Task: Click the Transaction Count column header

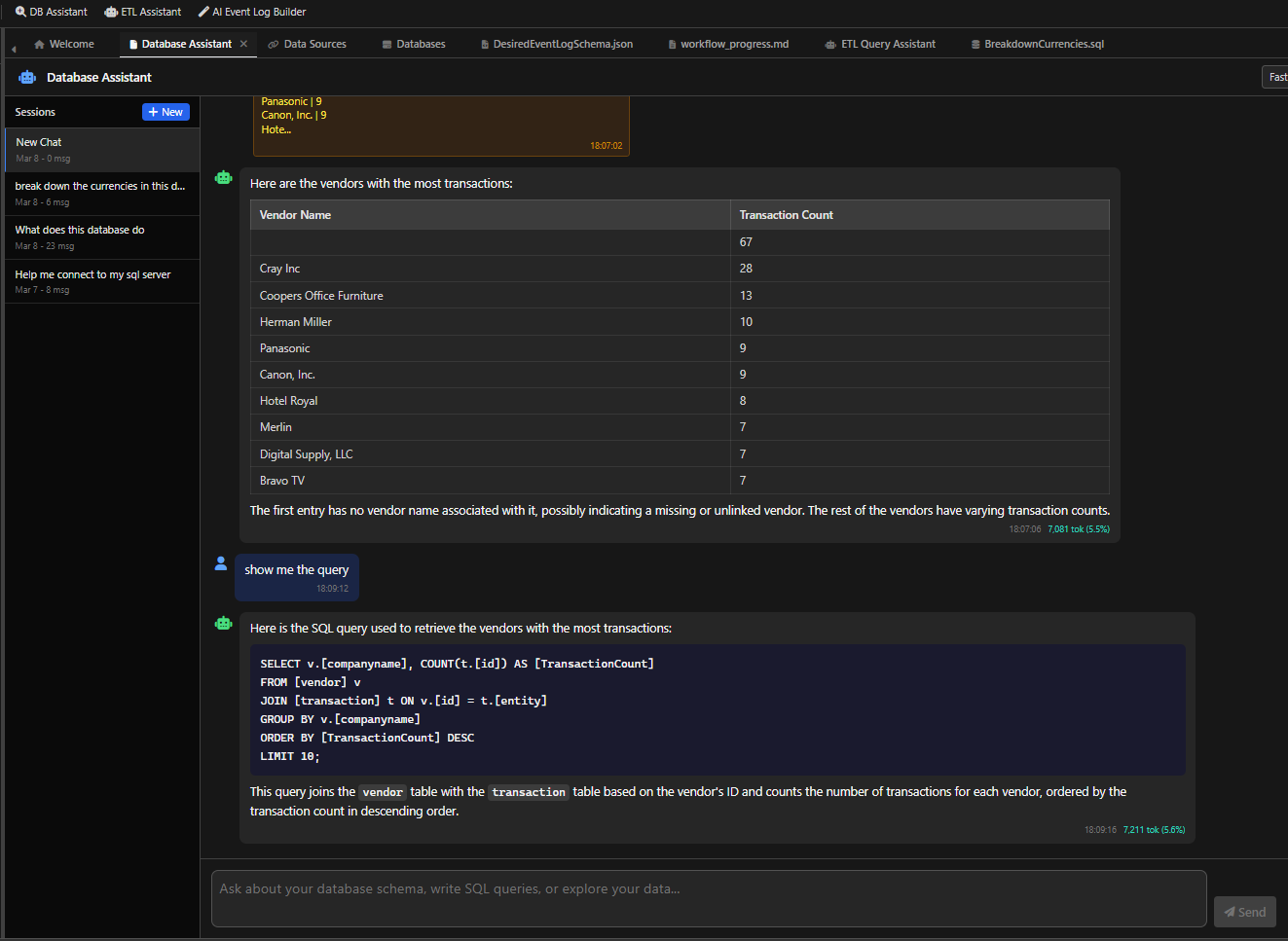Action: tap(919, 215)
